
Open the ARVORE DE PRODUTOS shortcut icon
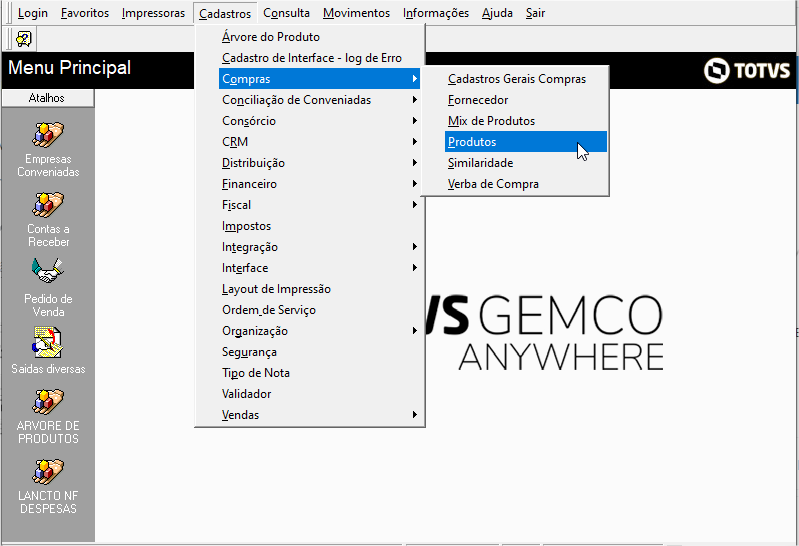coord(48,402)
